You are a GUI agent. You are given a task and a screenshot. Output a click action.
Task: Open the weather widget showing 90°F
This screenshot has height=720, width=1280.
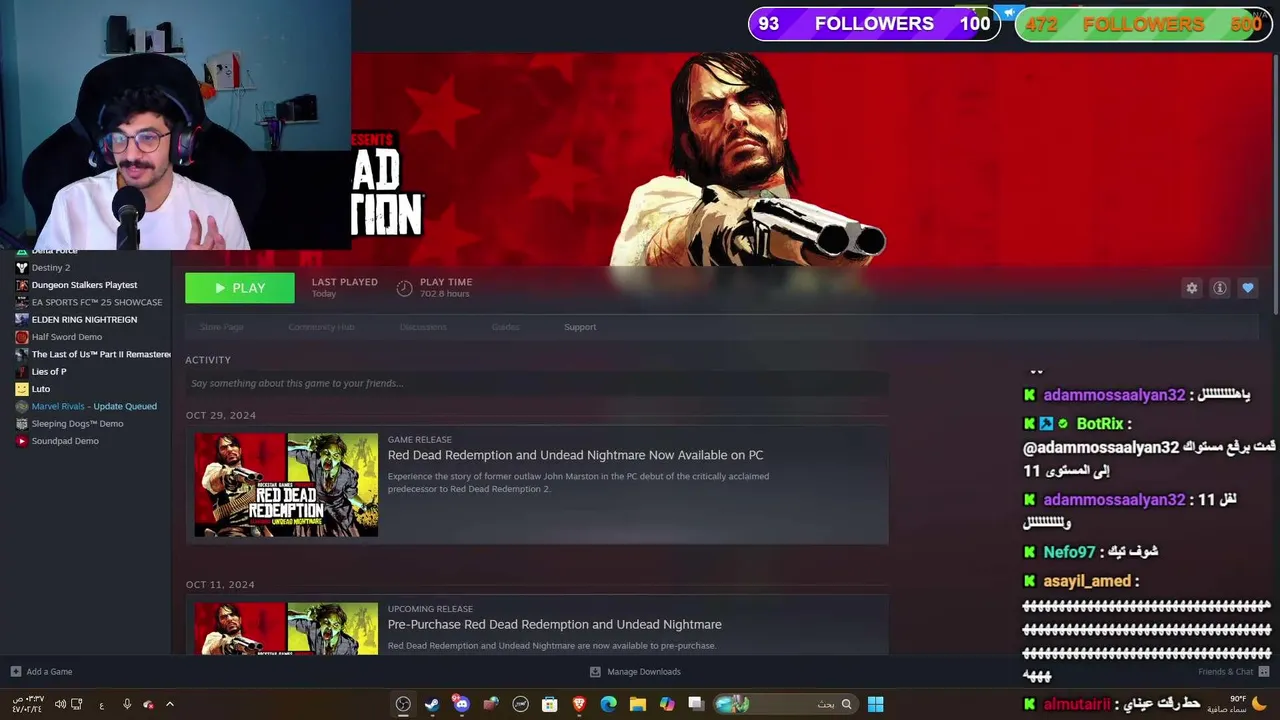(1237, 704)
